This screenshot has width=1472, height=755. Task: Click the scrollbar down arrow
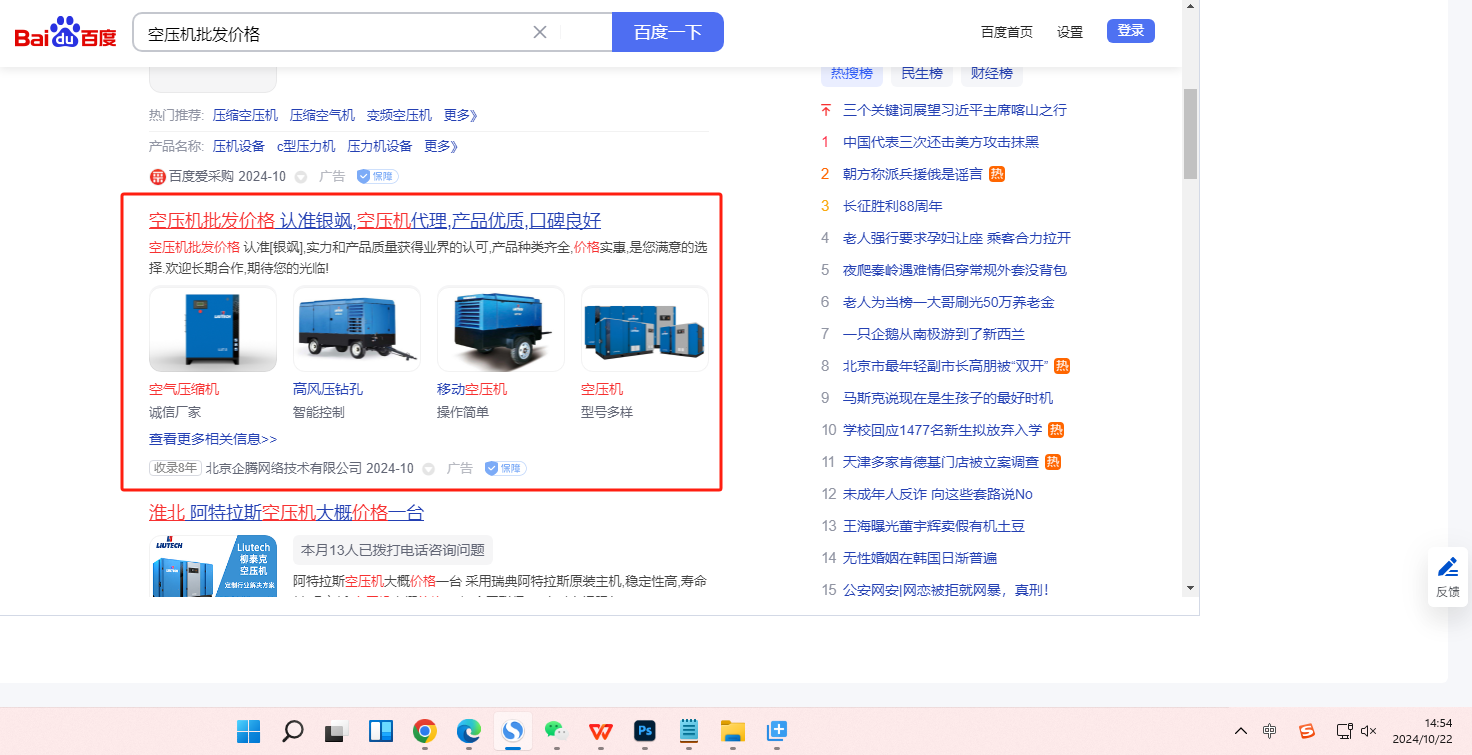coord(1190,587)
